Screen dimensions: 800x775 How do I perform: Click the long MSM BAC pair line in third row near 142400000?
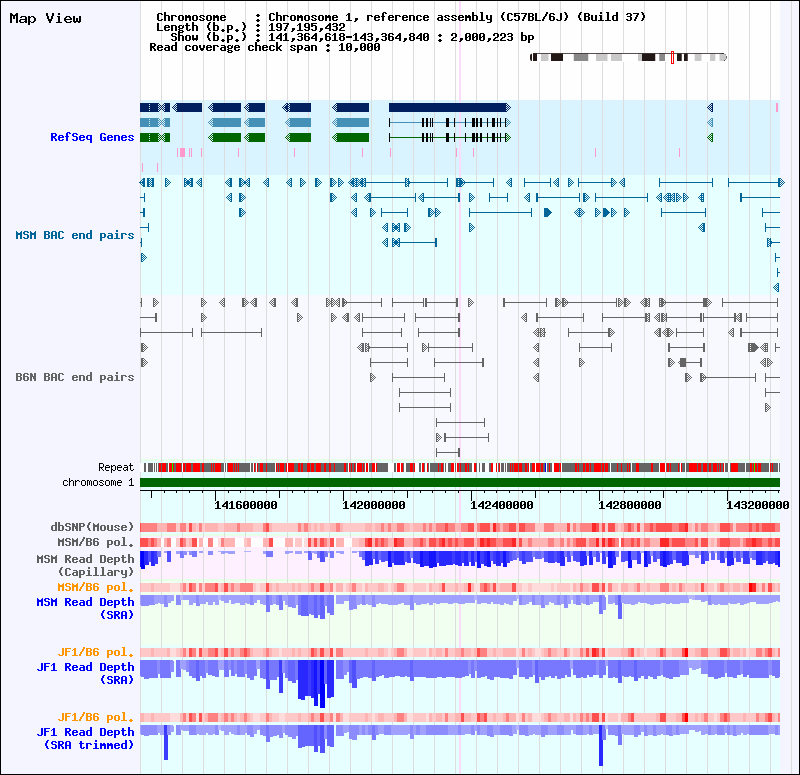click(501, 212)
